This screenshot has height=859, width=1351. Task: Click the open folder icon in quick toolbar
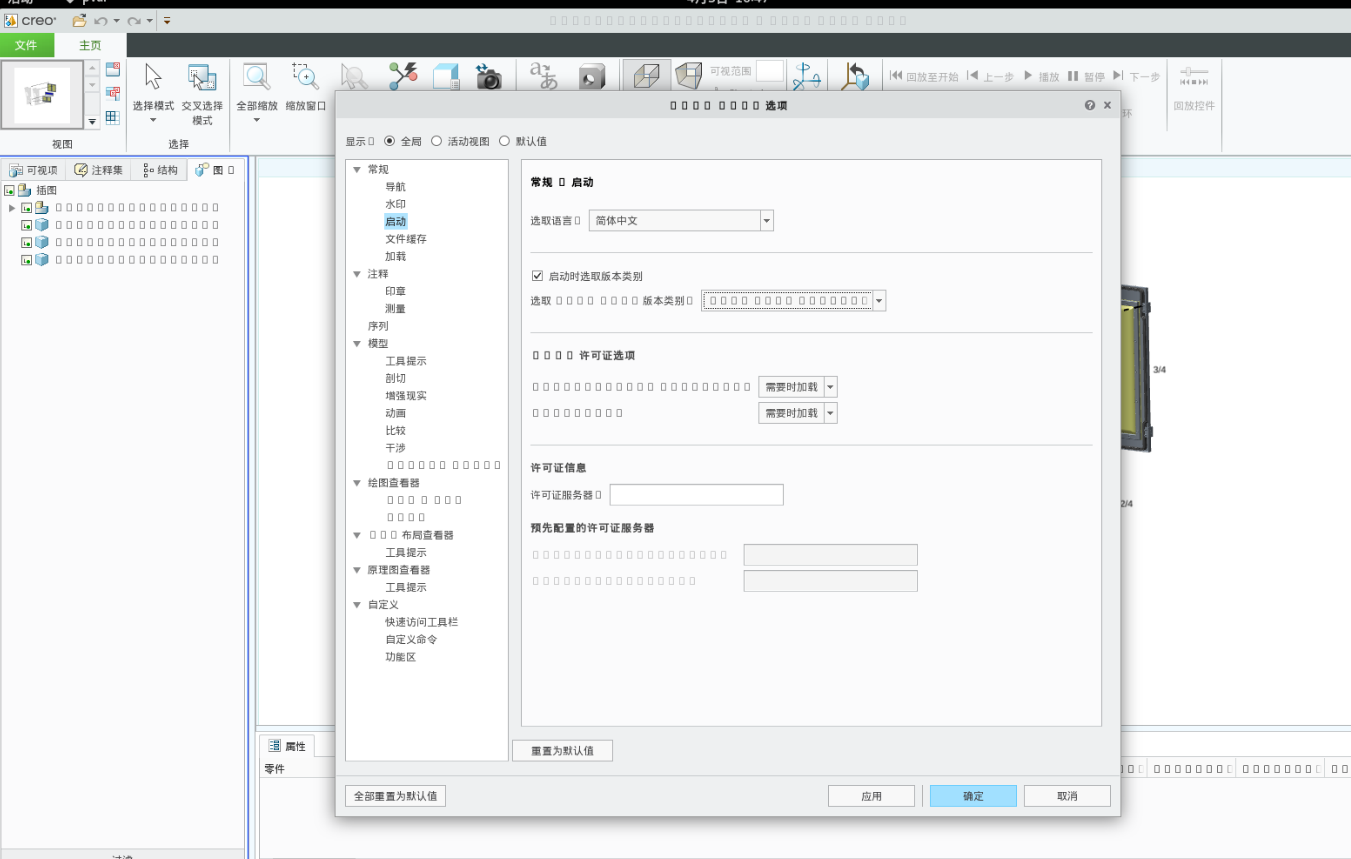click(79, 20)
